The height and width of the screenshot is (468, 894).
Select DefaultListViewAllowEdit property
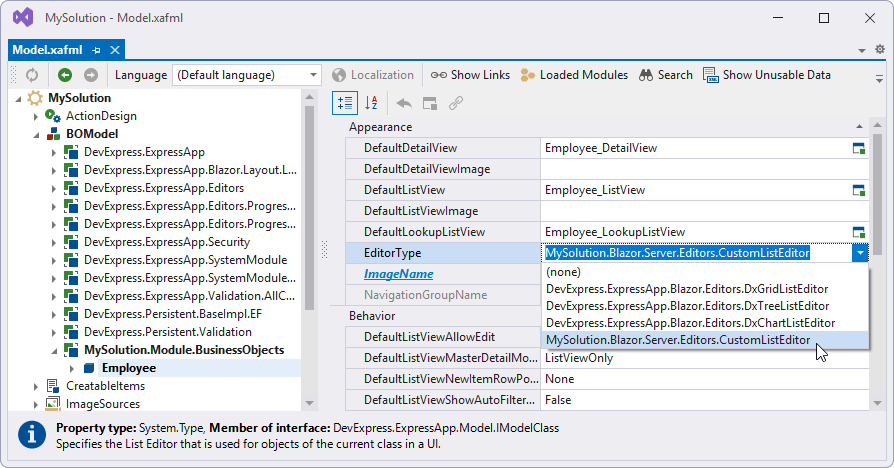point(429,337)
